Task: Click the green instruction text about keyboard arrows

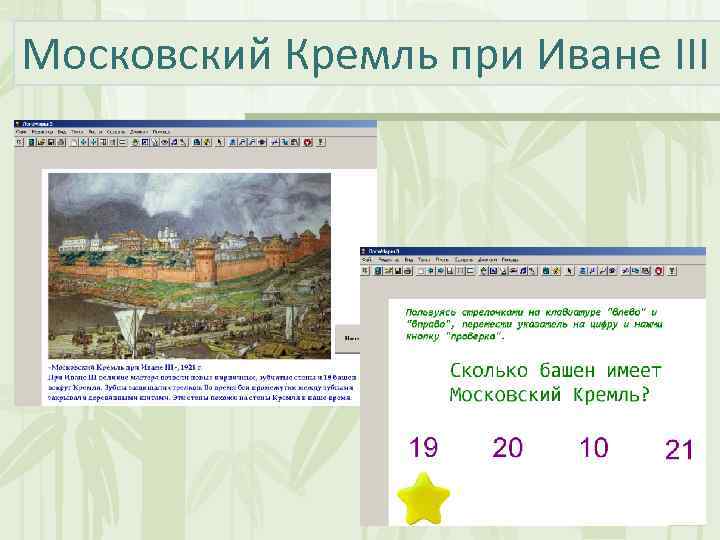Action: pos(534,324)
